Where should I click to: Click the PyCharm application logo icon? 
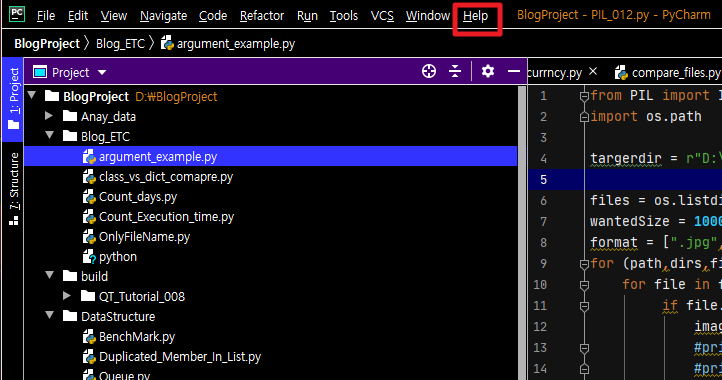(x=17, y=14)
